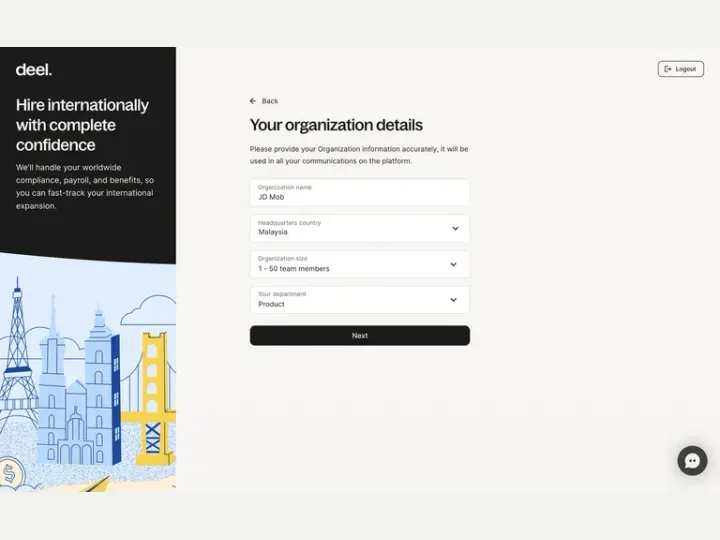This screenshot has height=540, width=720.
Task: Edit the Organization name field
Action: (360, 192)
